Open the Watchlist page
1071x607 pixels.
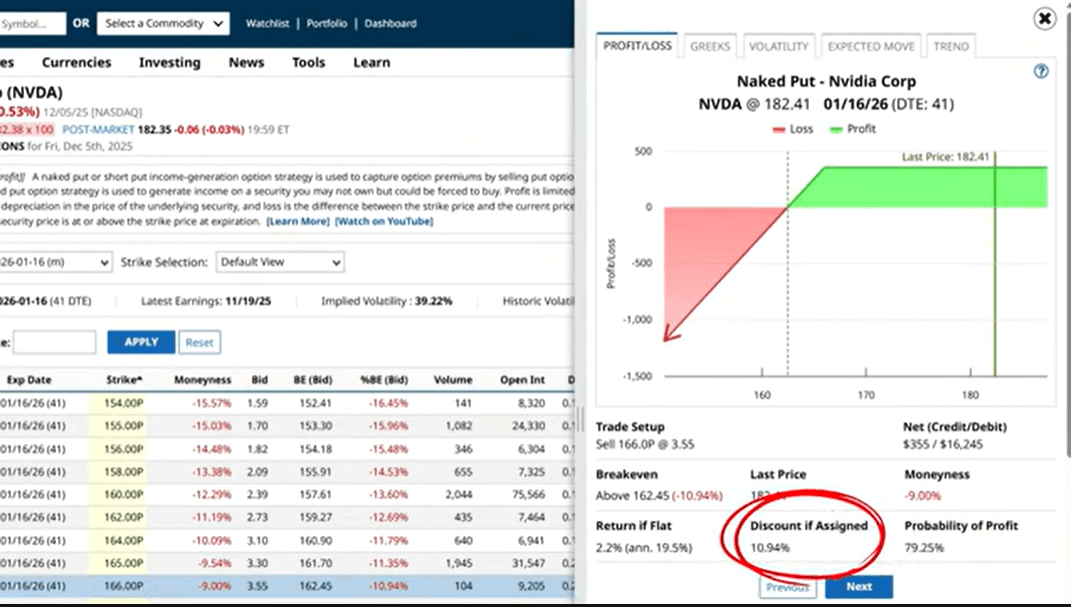pyautogui.click(x=267, y=23)
